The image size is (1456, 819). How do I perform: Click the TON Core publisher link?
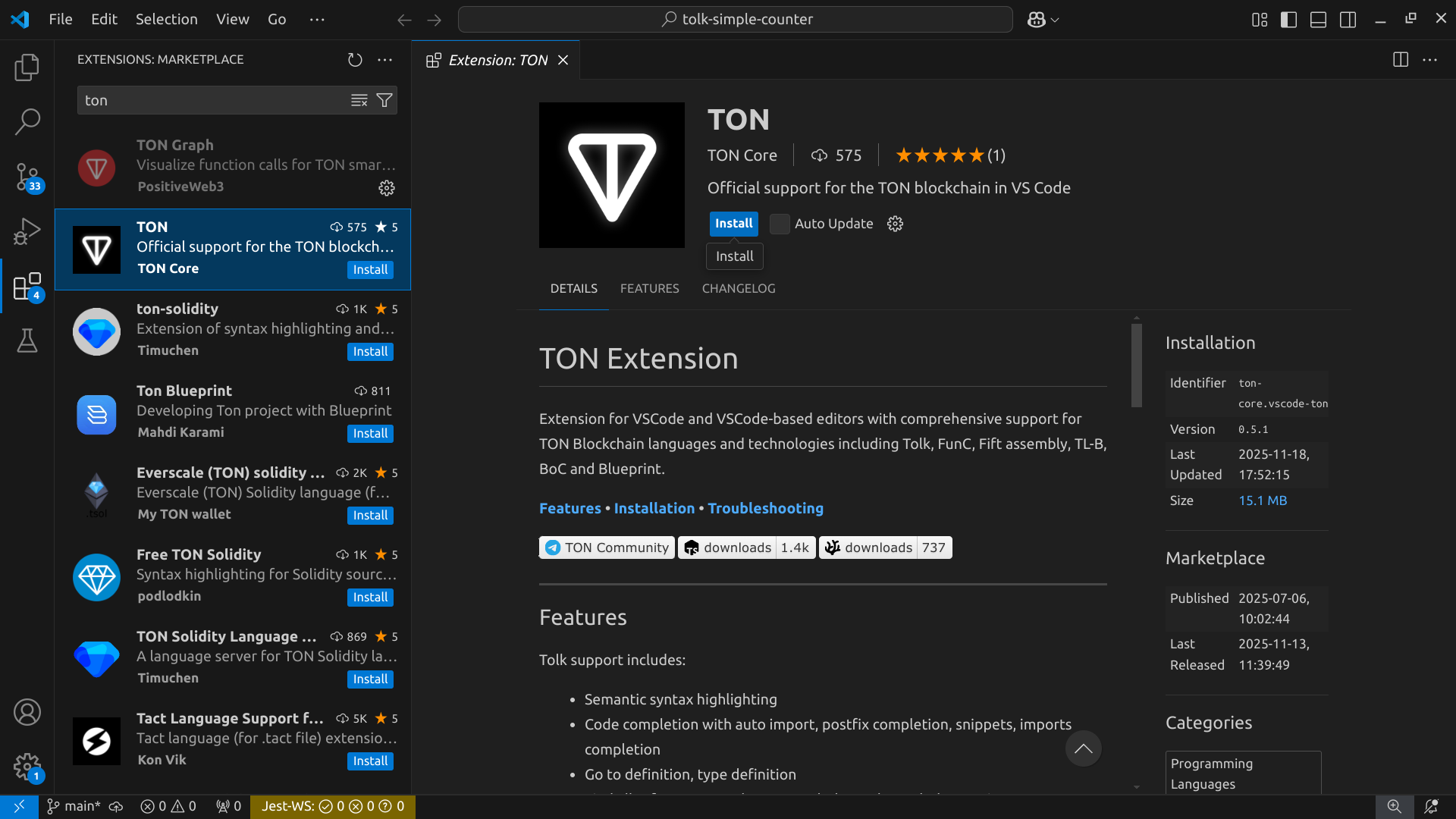click(742, 155)
